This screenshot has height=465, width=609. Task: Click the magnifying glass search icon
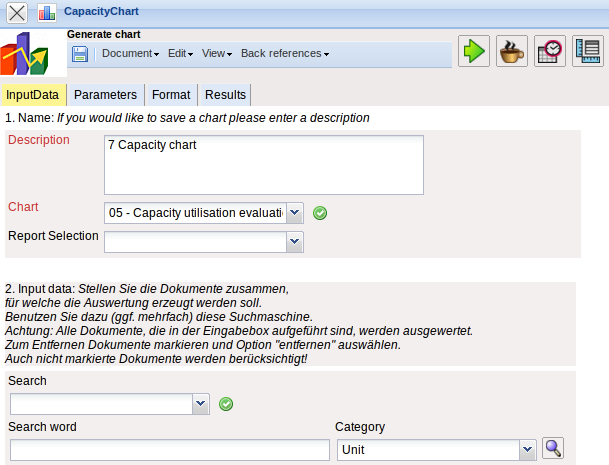click(x=553, y=450)
